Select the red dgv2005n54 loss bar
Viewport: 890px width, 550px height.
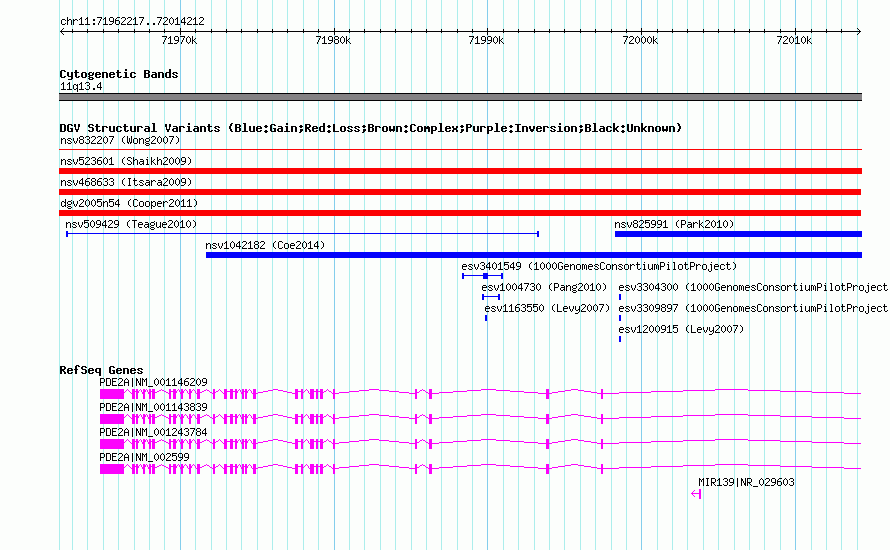[460, 213]
